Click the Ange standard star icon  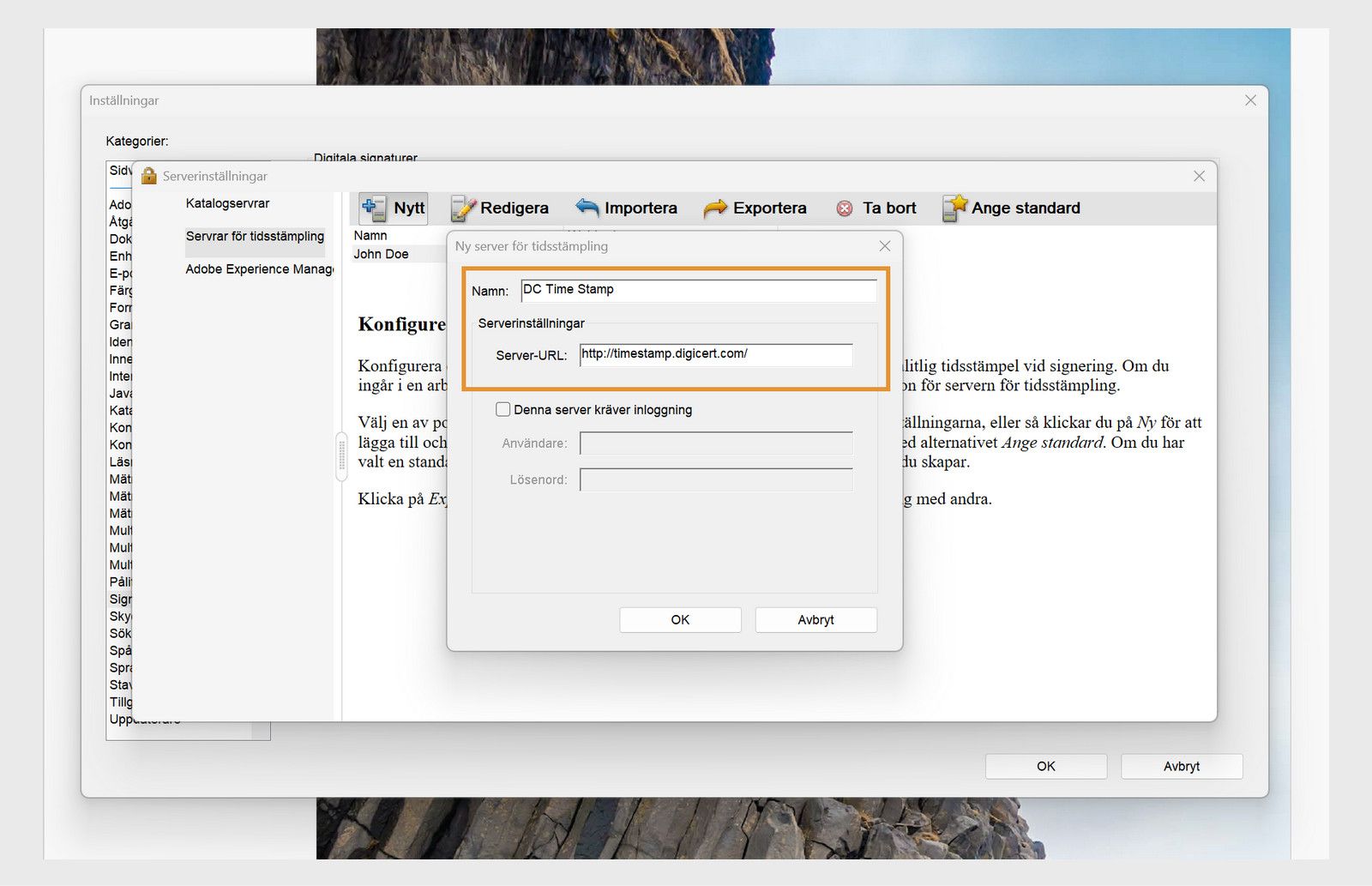(x=956, y=206)
